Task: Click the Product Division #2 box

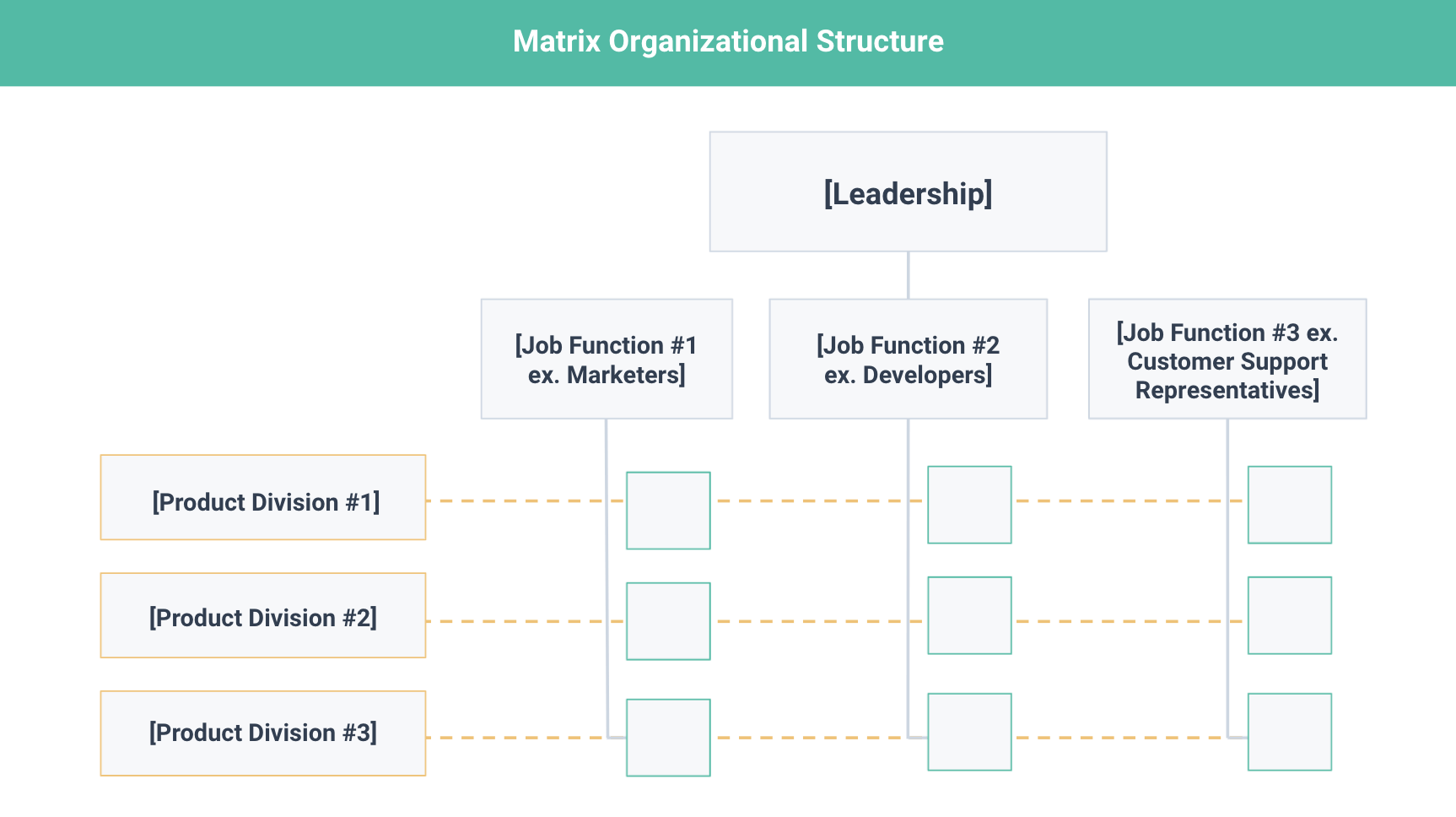Action: [x=263, y=615]
